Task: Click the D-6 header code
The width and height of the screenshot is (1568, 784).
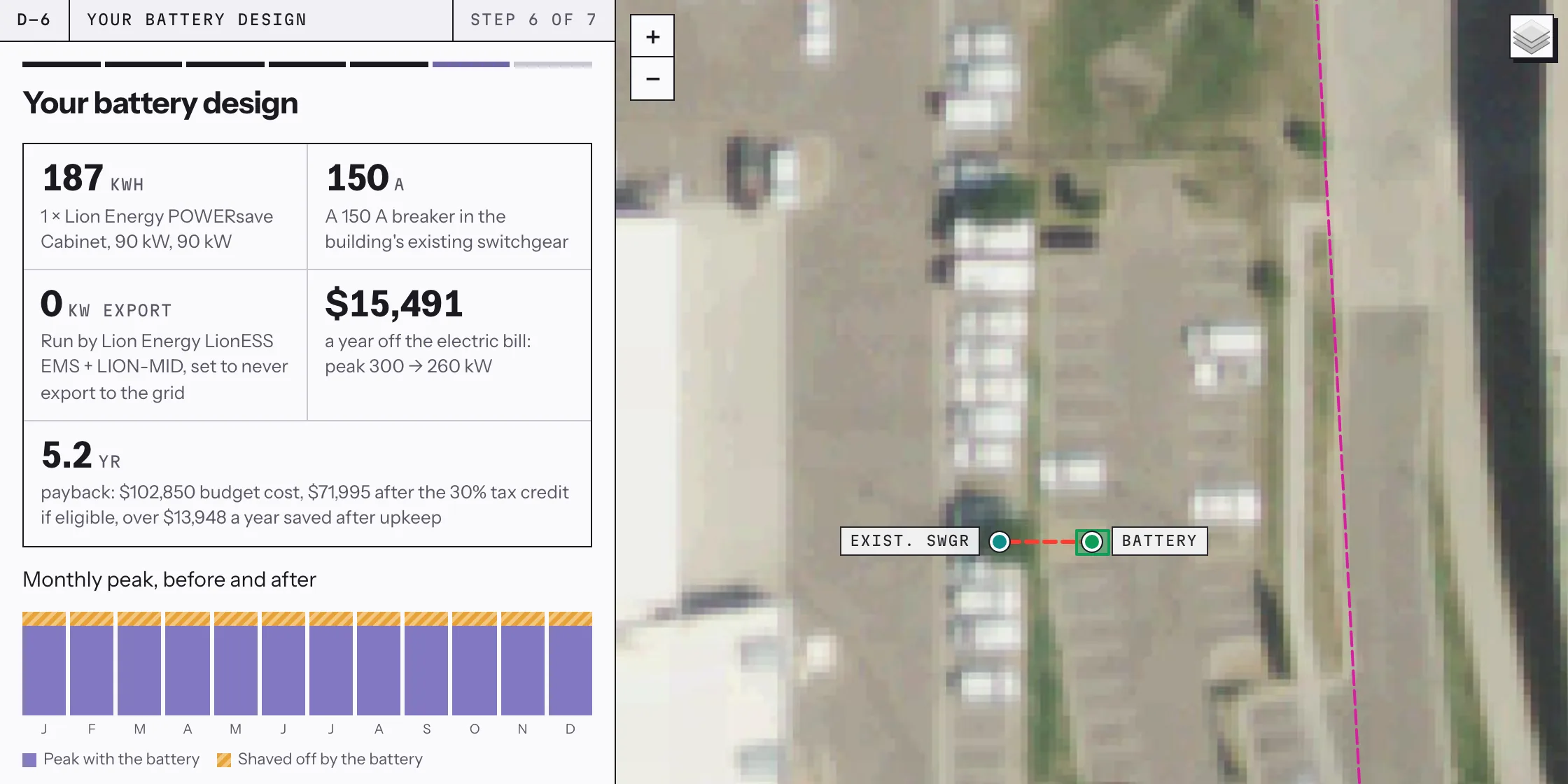Action: coord(34,20)
